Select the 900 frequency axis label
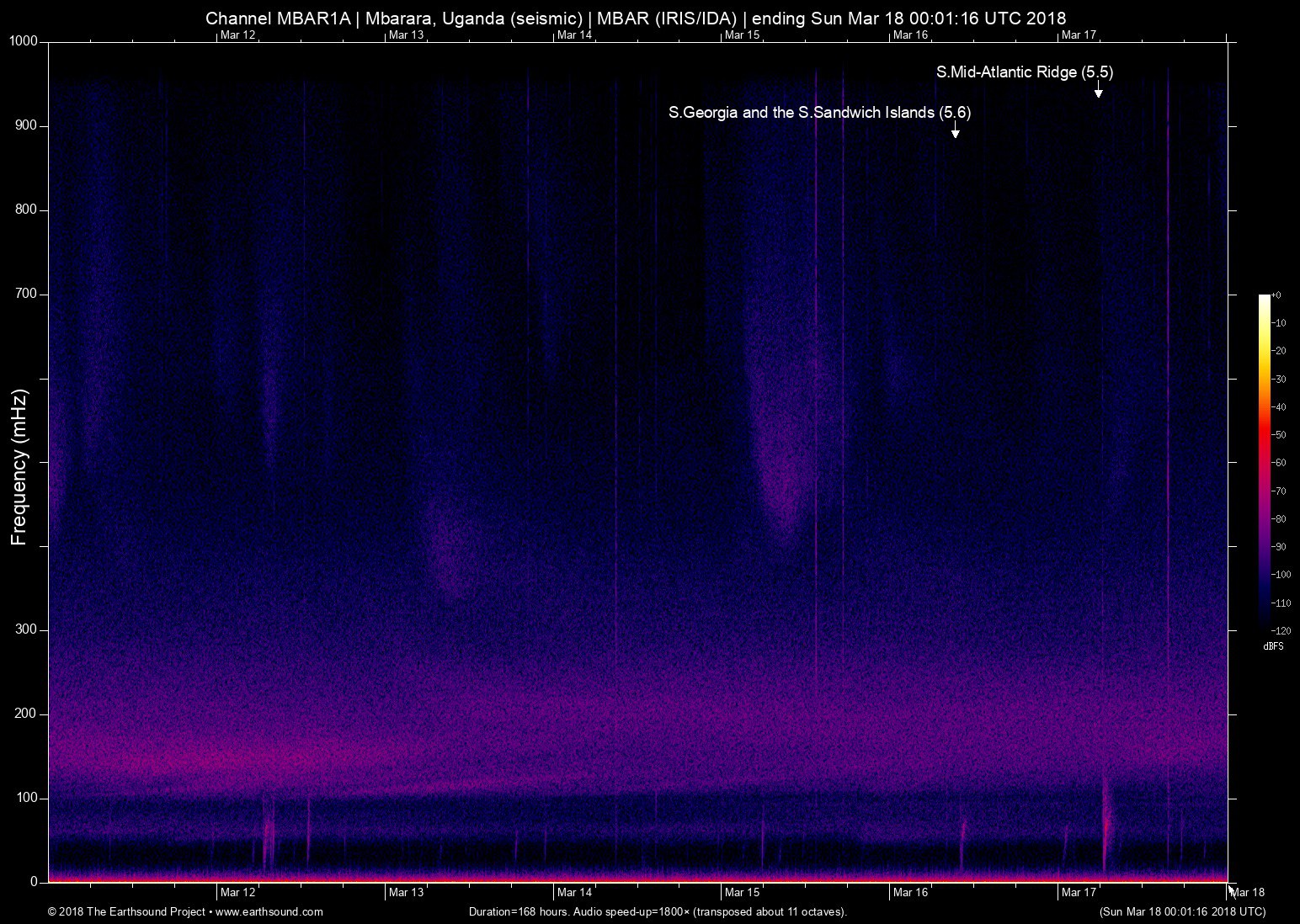Viewport: 1300px width, 924px height. pyautogui.click(x=27, y=125)
